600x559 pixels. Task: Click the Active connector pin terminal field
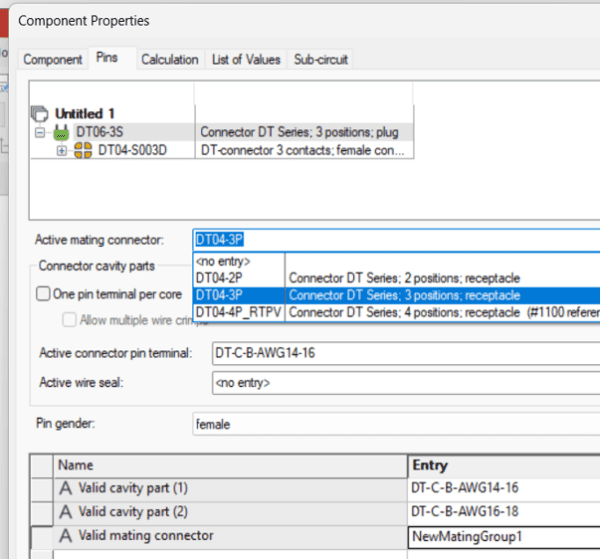tap(400, 354)
